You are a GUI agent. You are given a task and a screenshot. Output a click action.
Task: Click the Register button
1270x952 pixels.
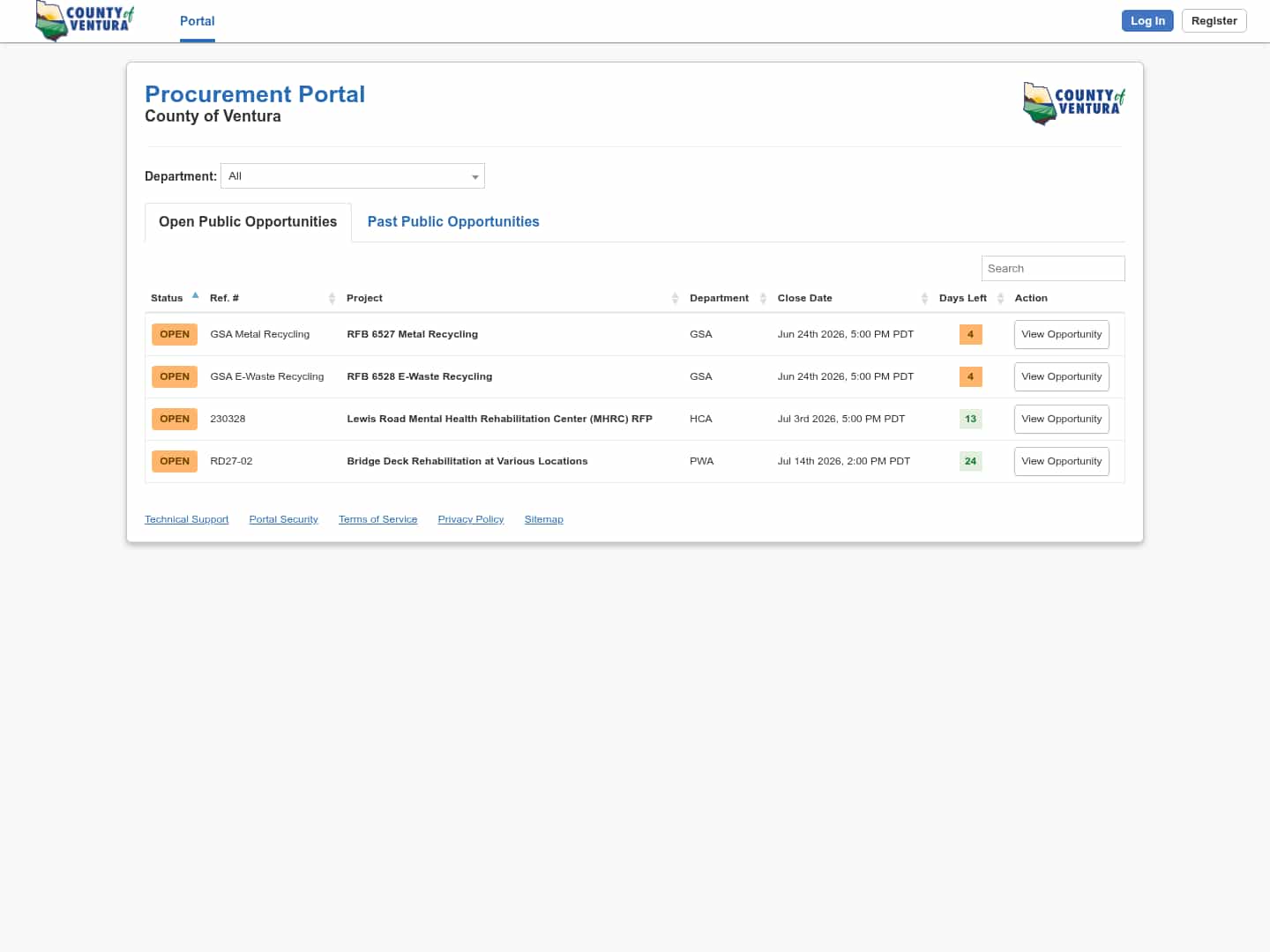(1214, 21)
